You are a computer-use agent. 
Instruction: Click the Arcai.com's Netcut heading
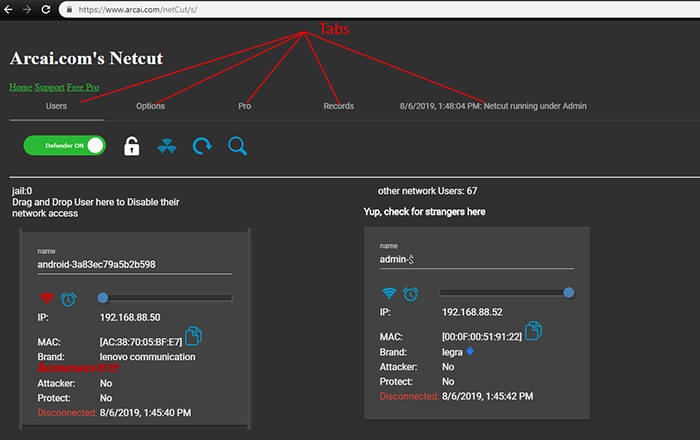[x=86, y=58]
